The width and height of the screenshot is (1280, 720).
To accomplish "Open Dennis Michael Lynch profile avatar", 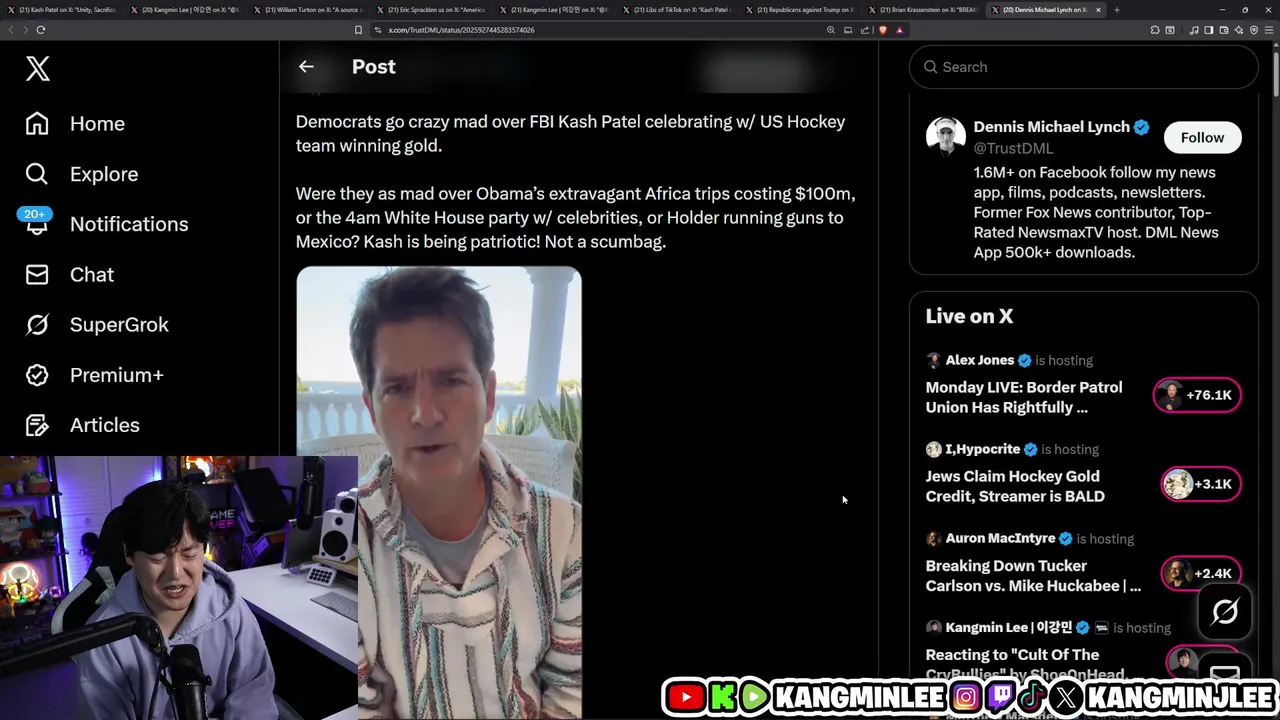I will [x=945, y=137].
